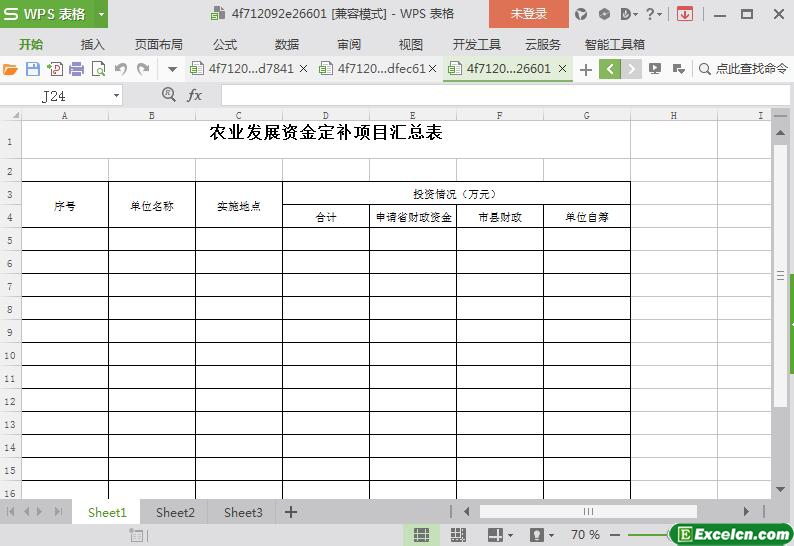The height and width of the screenshot is (546, 794).
Task: Click the 单位名称 header cell
Action: (152, 205)
